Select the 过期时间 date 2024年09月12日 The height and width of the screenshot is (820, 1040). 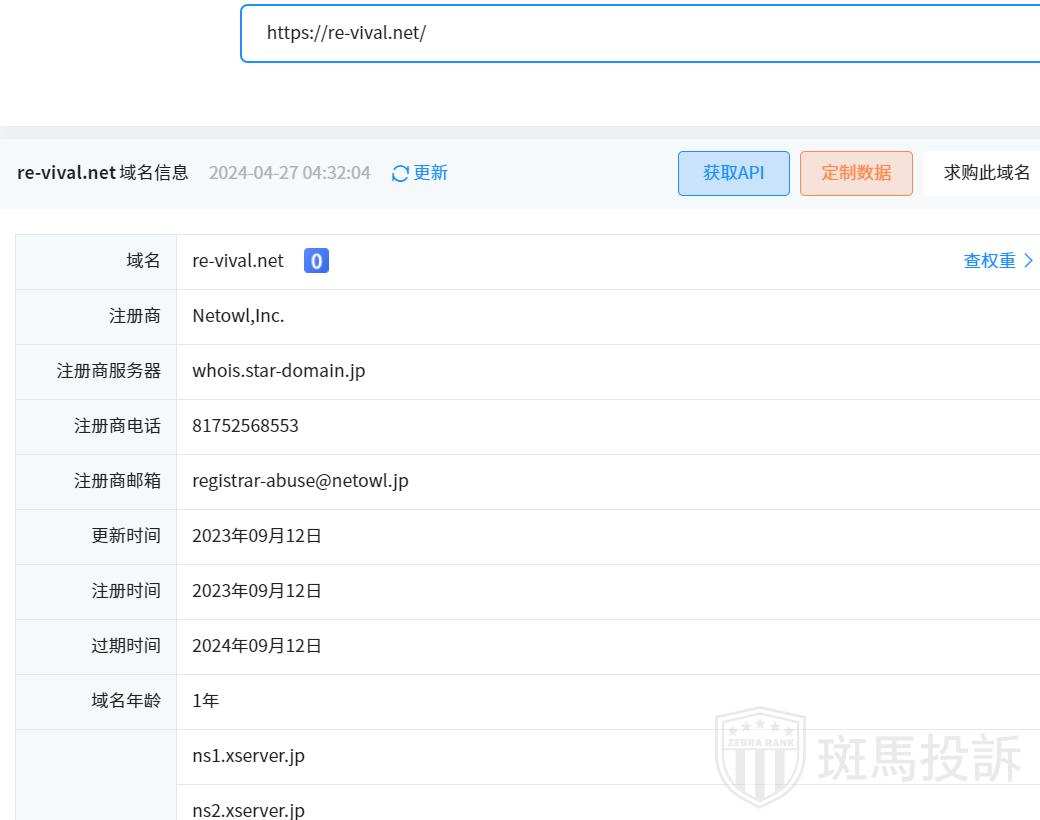coord(257,646)
